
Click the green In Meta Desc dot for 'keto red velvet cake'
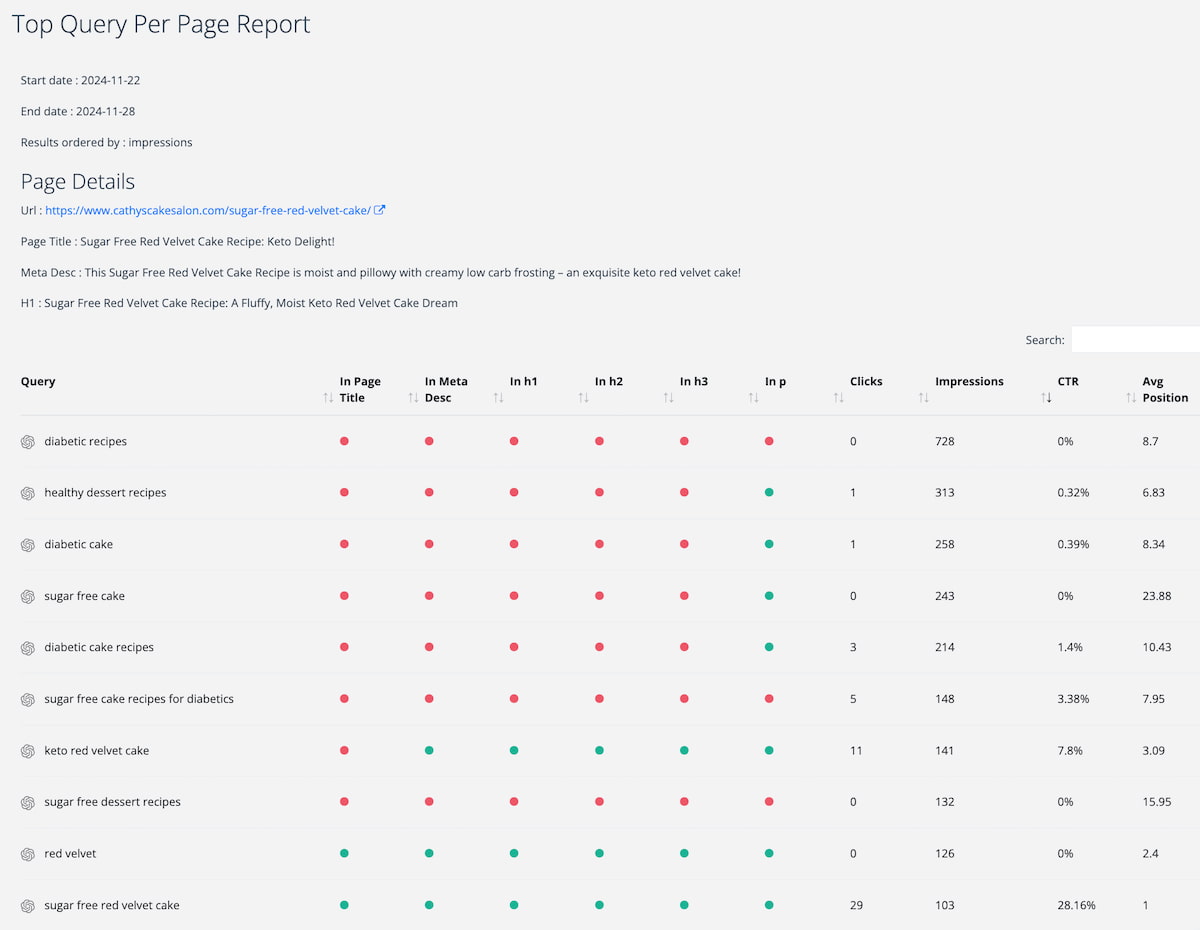point(429,750)
